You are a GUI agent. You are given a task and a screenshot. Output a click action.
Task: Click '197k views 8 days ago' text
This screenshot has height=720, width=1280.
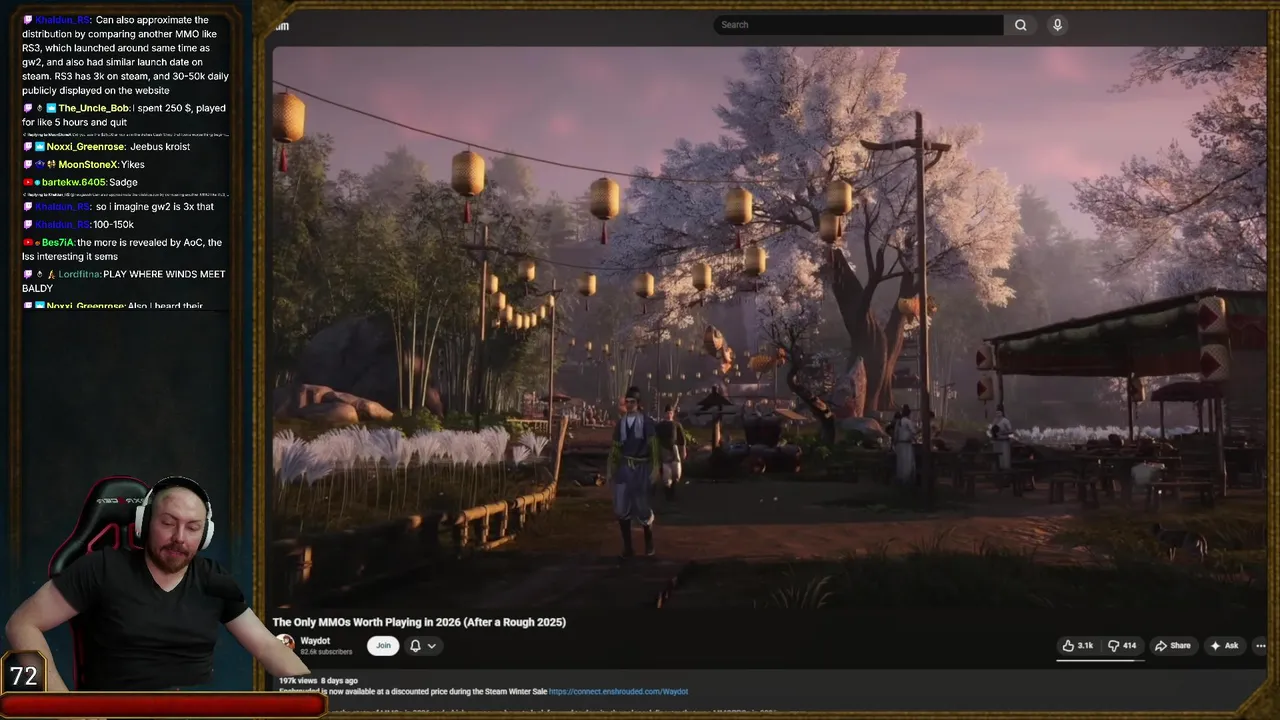coord(318,680)
